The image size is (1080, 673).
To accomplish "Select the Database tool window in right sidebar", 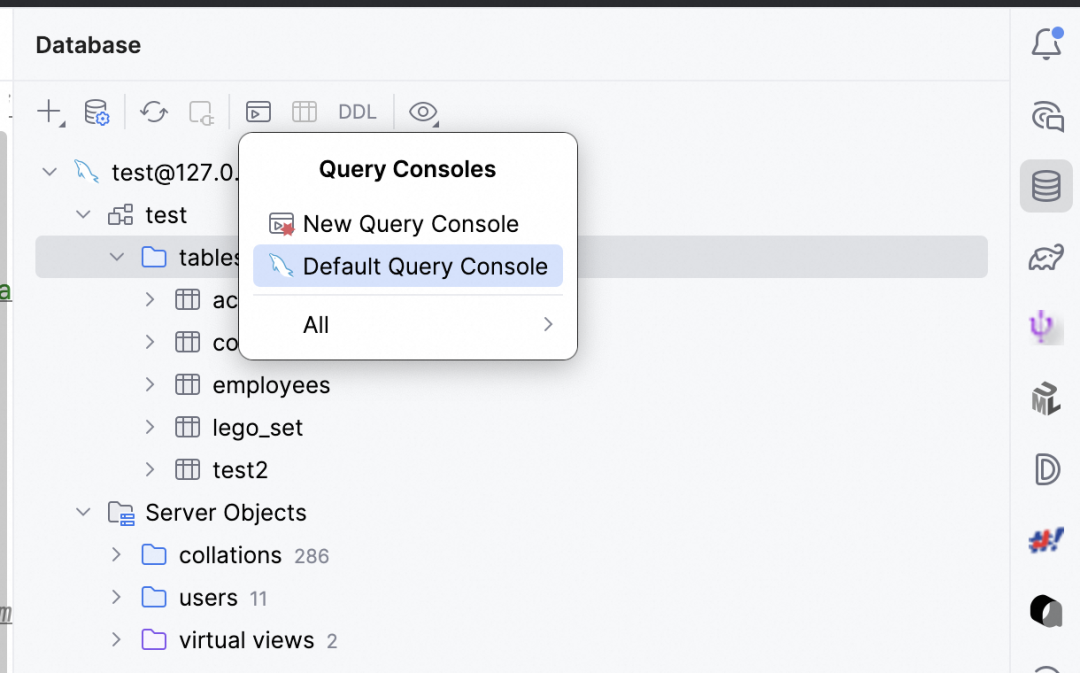I will tap(1046, 186).
